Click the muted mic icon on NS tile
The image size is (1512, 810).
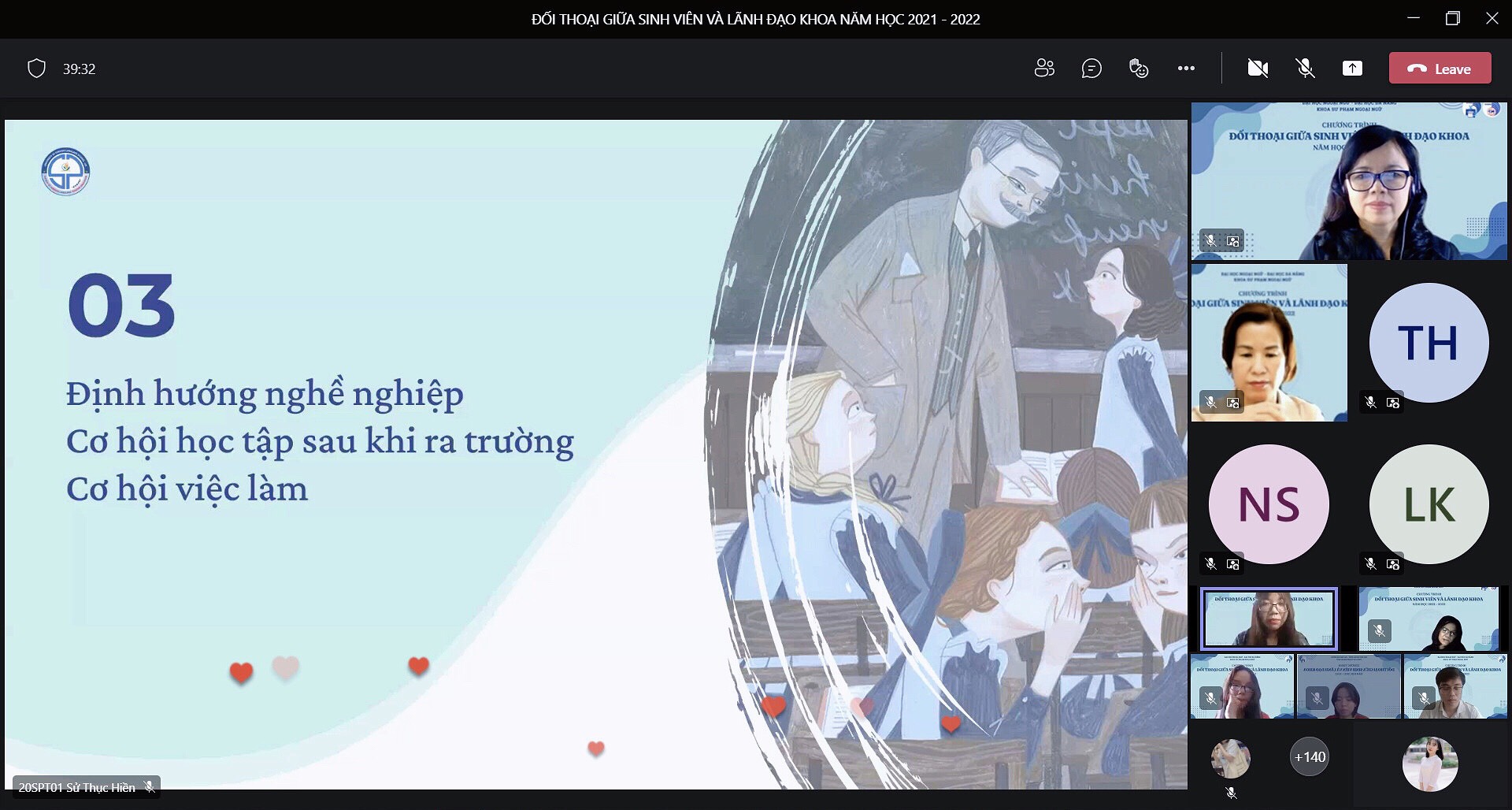(x=1211, y=564)
